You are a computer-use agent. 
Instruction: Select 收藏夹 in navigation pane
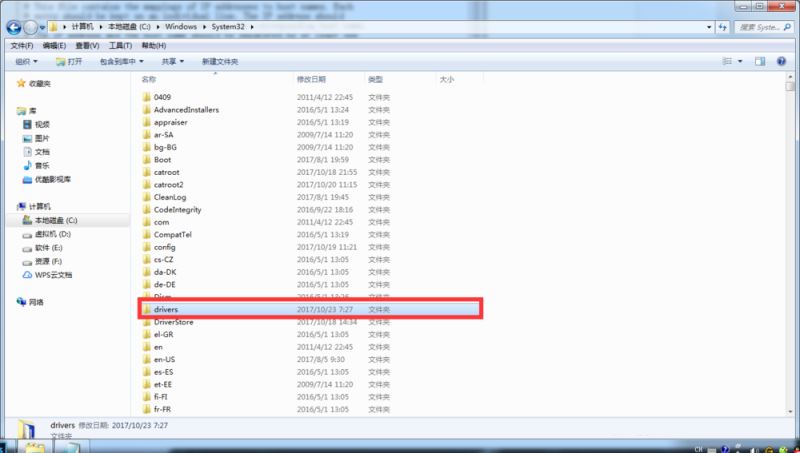click(x=39, y=83)
